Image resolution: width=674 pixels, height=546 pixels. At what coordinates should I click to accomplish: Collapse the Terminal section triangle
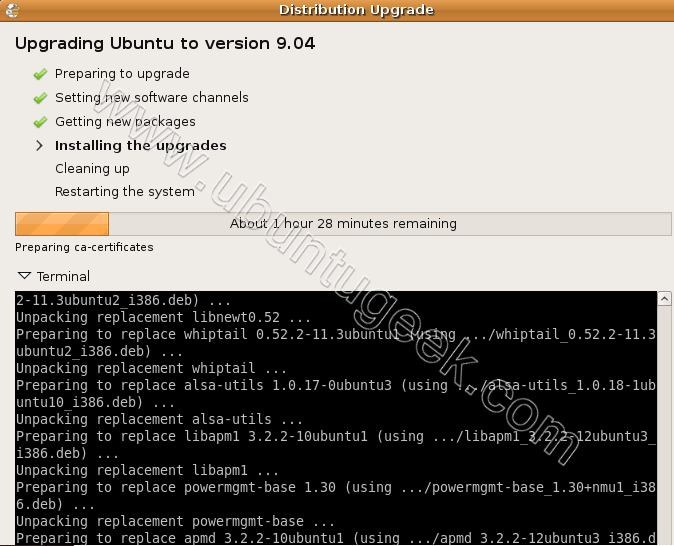click(x=24, y=276)
